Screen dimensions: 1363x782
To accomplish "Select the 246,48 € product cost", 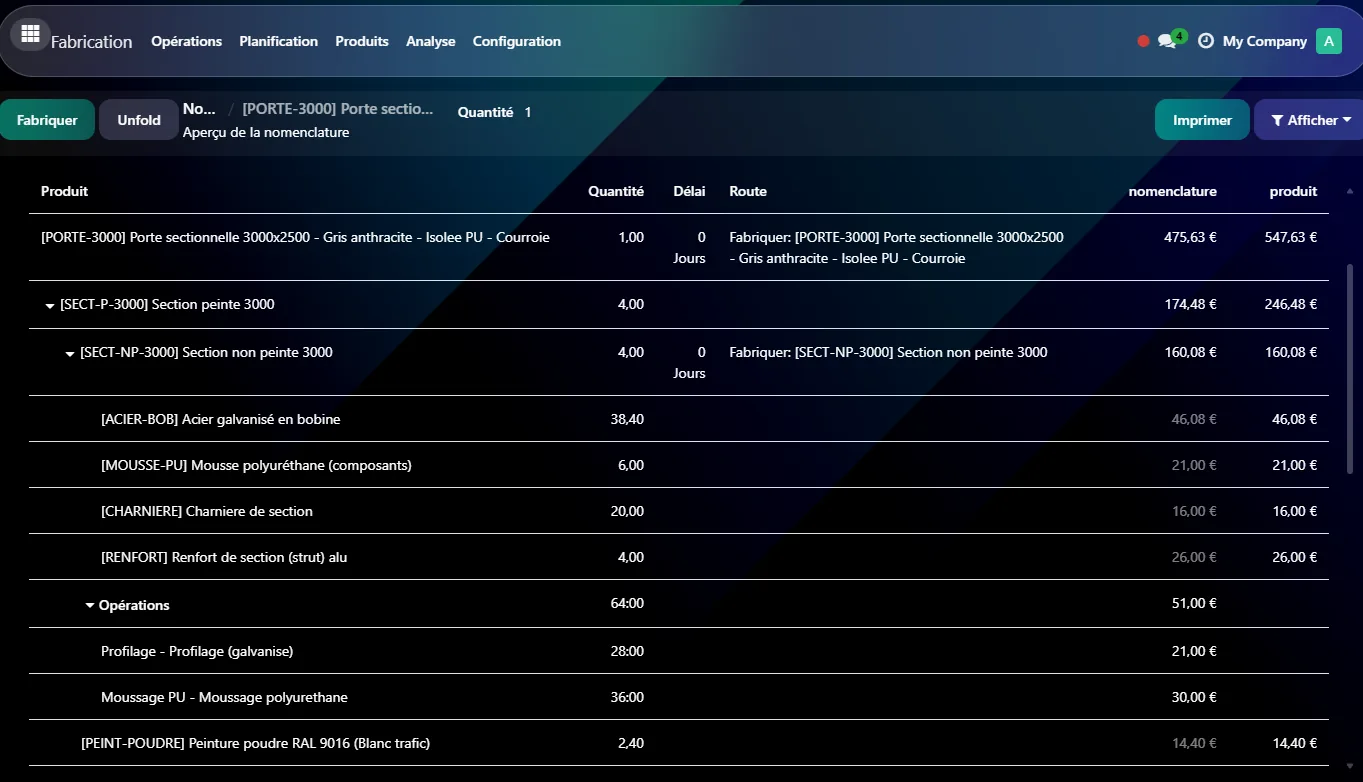I will pos(1291,305).
